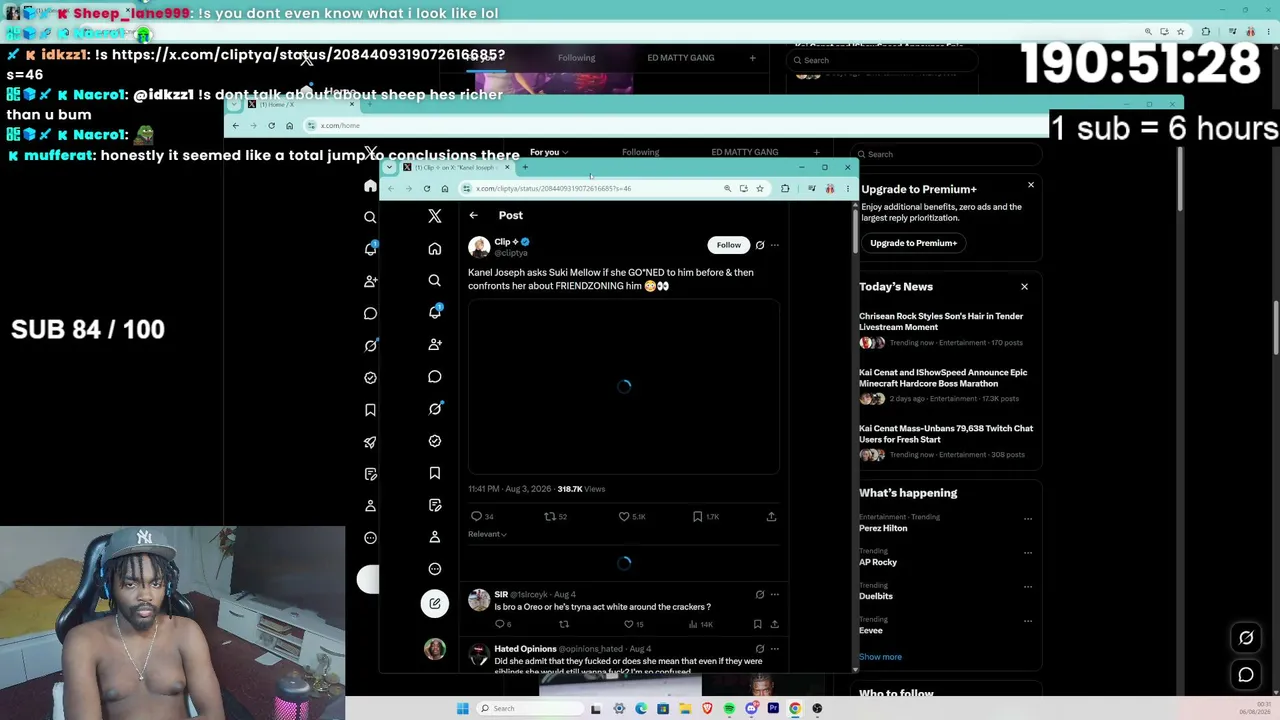This screenshot has width=1280, height=720.
Task: Click the Upgrade to Premium+ button
Action: pos(913,243)
